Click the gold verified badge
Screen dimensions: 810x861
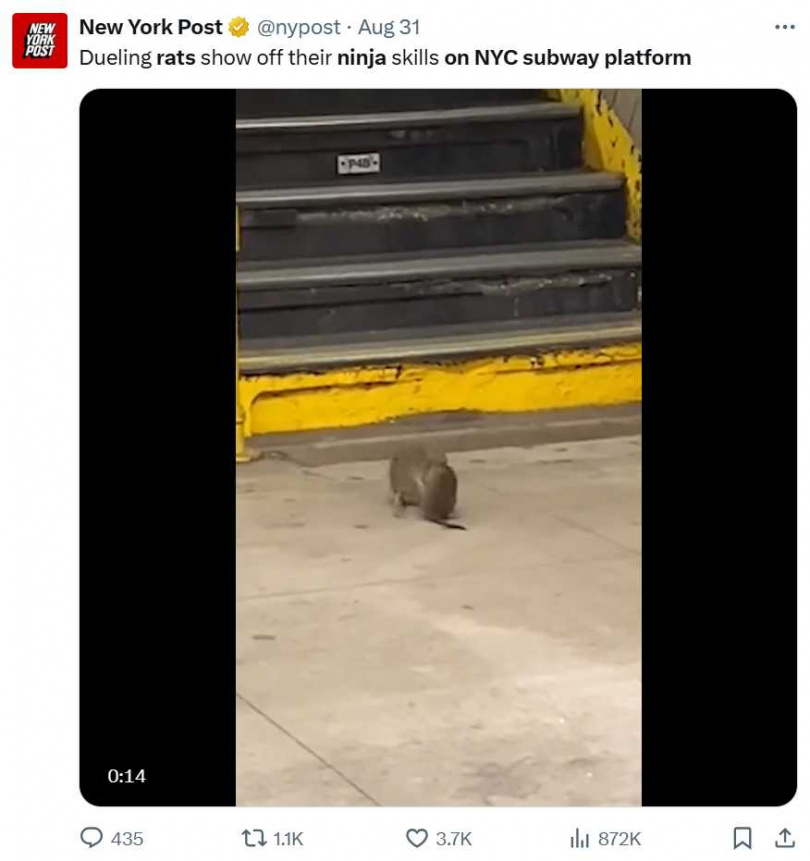tap(238, 27)
